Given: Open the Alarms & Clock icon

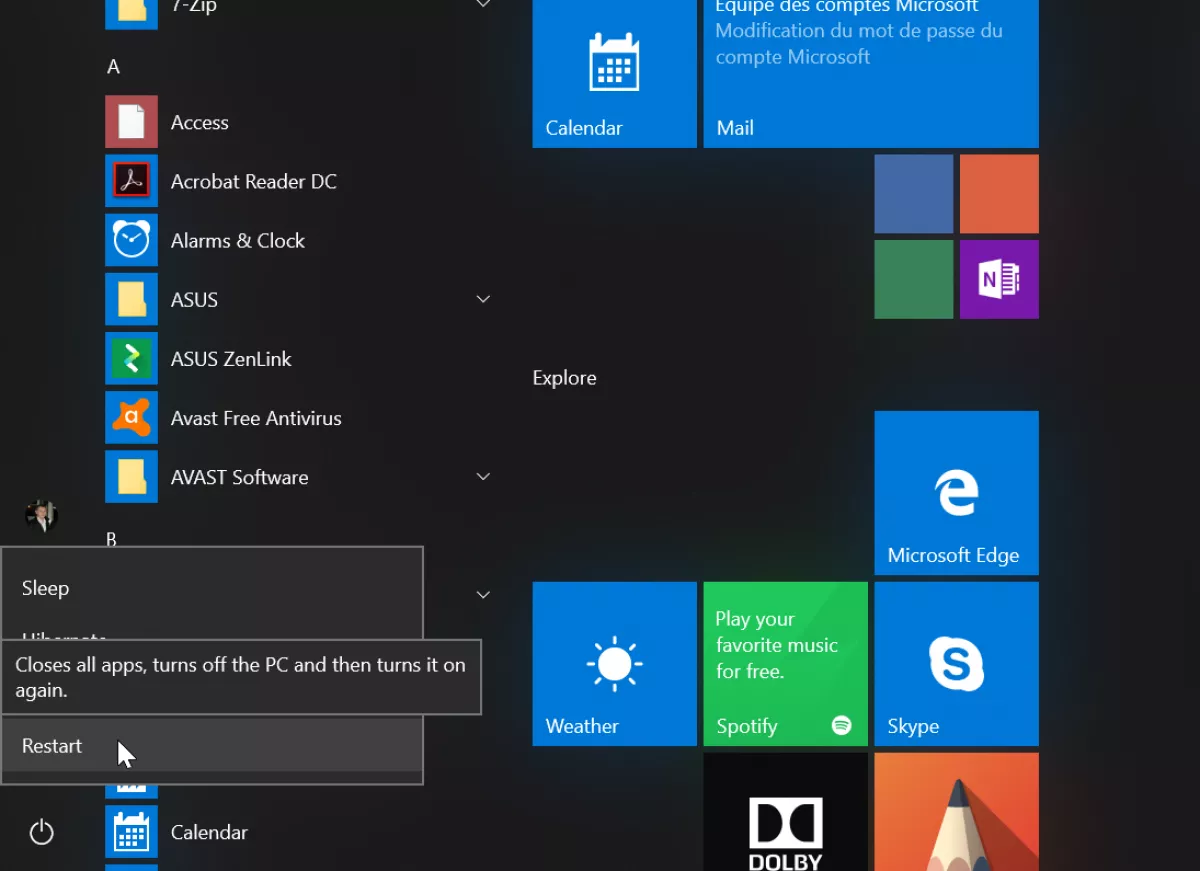Looking at the screenshot, I should click(131, 240).
